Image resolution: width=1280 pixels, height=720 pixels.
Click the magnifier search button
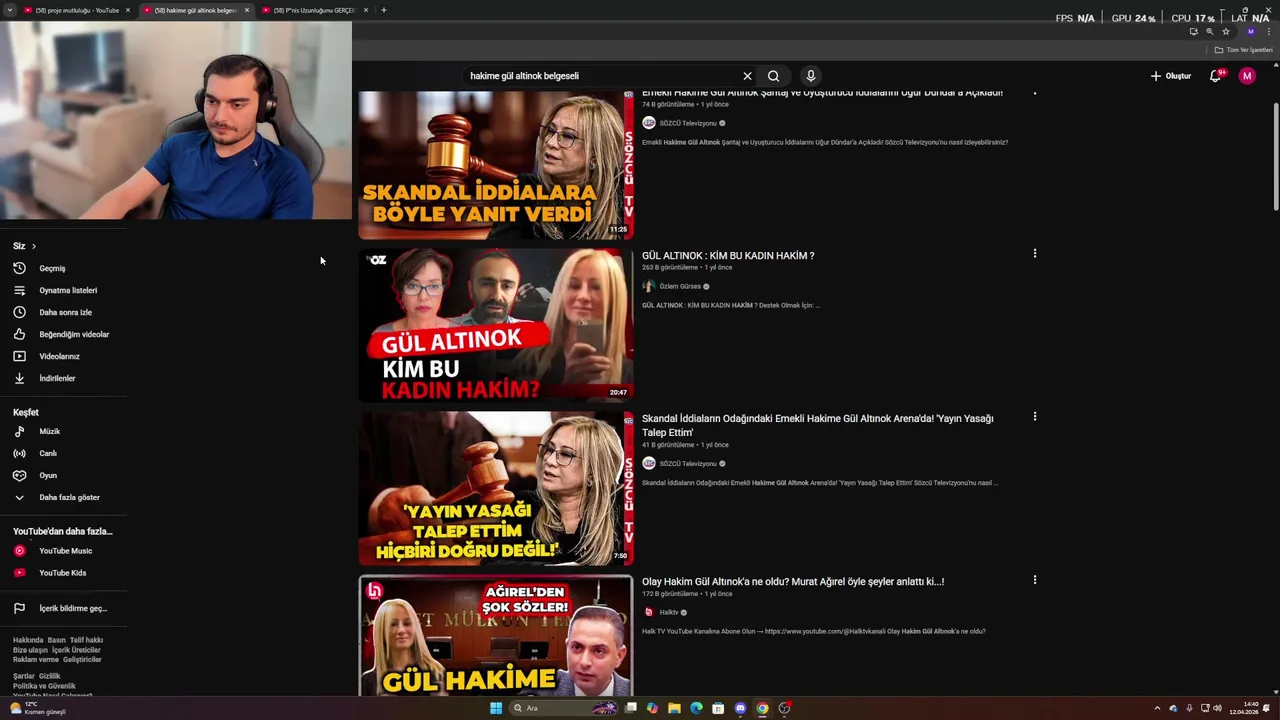[x=773, y=76]
